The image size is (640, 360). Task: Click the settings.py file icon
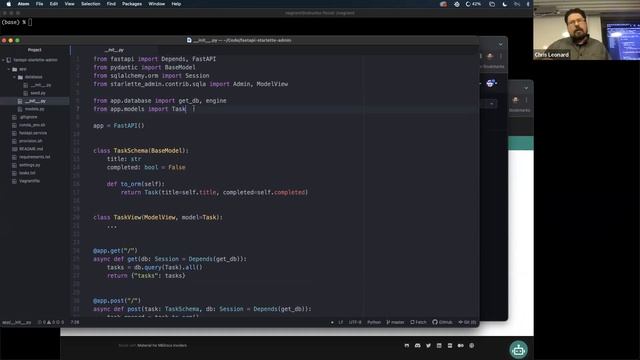[15, 165]
